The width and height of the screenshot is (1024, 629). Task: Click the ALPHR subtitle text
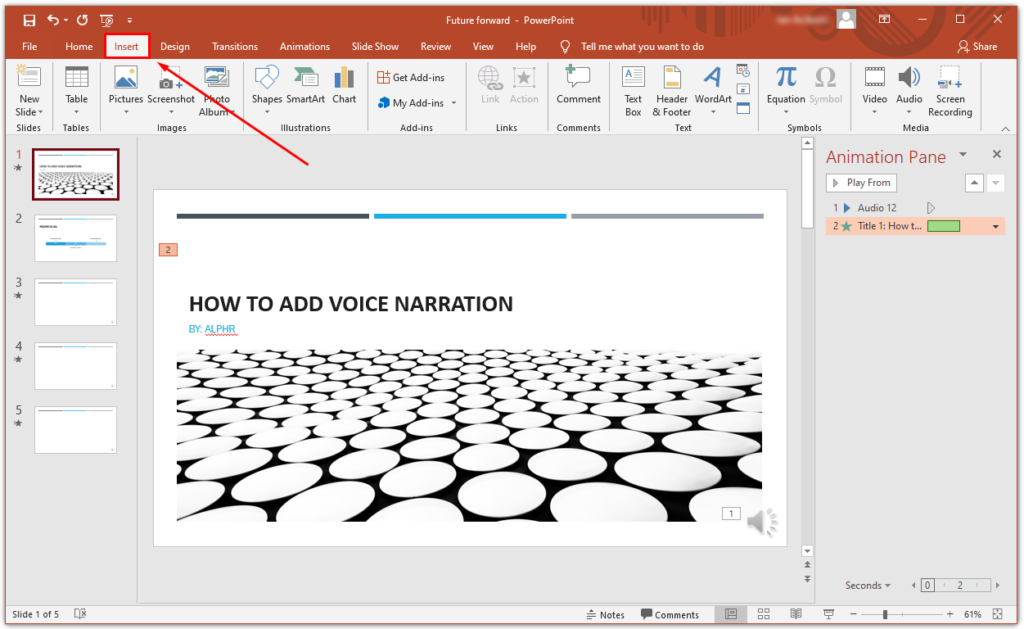220,329
